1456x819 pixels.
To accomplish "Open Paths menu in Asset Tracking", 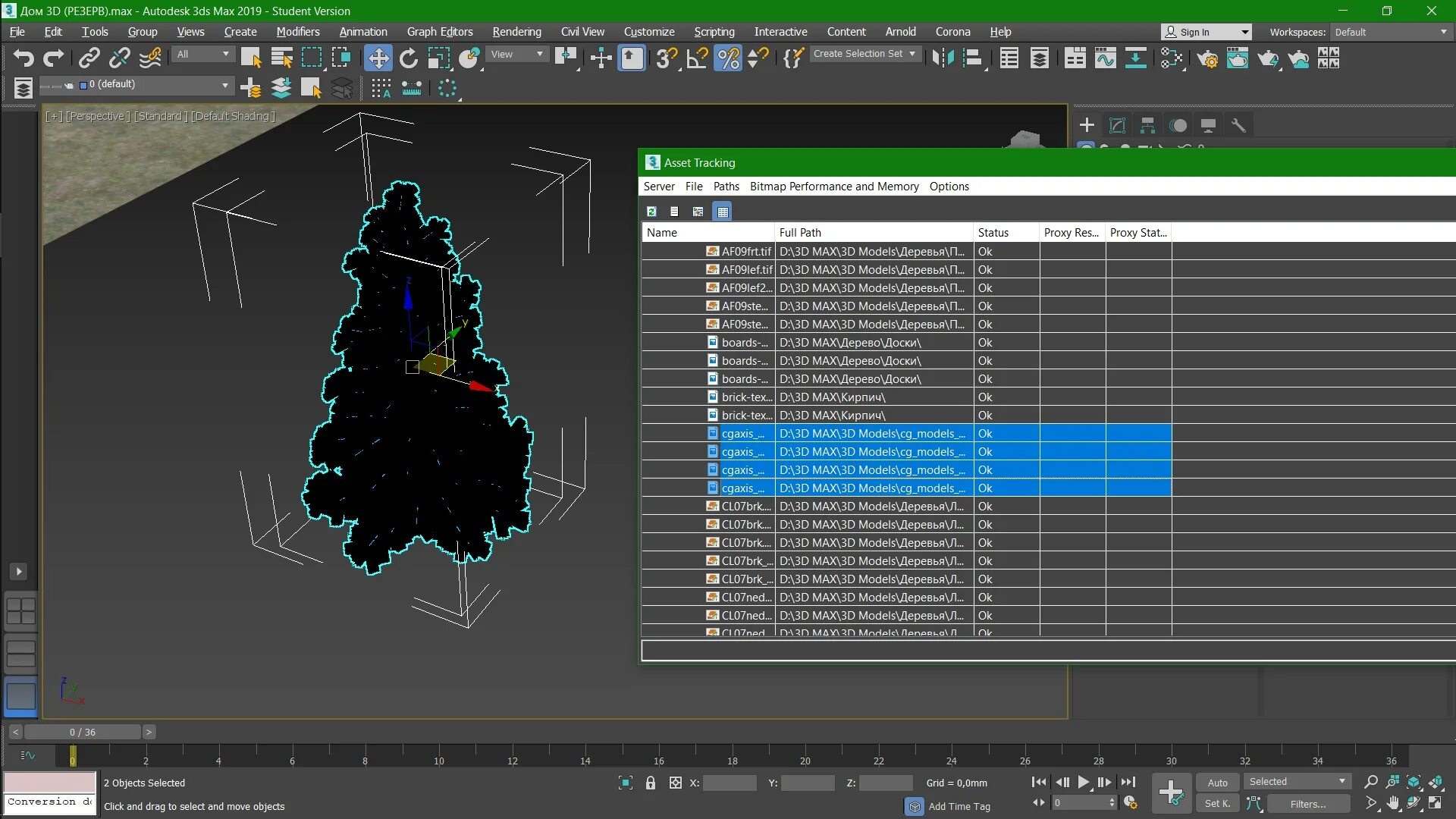I will (x=726, y=187).
